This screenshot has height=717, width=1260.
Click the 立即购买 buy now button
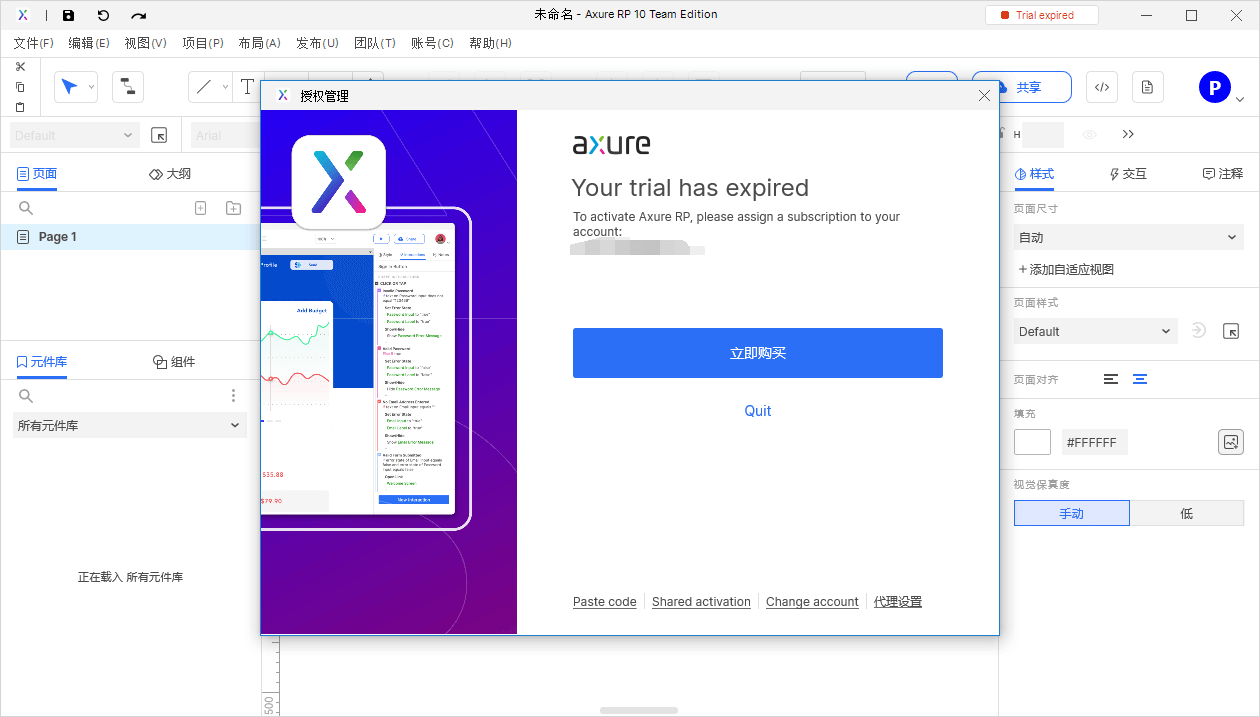(758, 353)
